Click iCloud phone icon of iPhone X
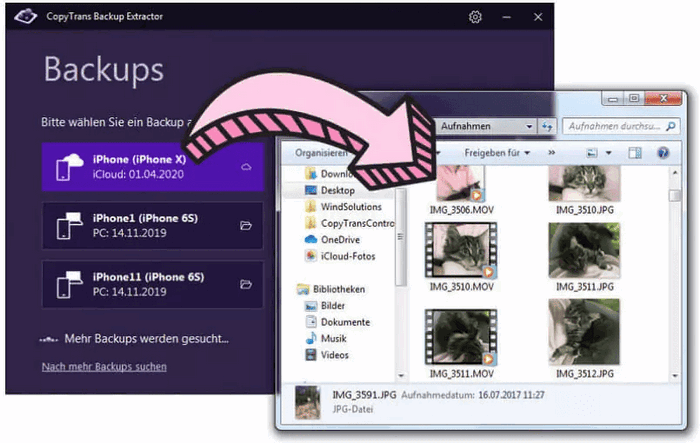Screen dimensions: 700x443 [69, 167]
